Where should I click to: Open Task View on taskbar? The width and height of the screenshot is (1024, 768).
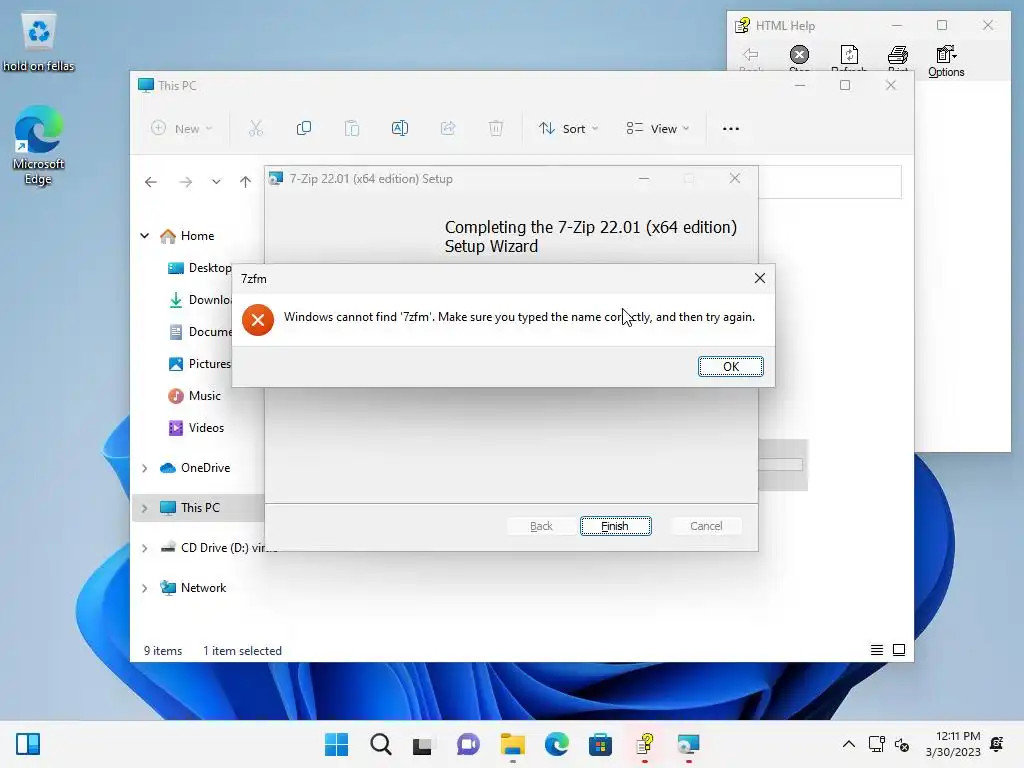click(423, 744)
